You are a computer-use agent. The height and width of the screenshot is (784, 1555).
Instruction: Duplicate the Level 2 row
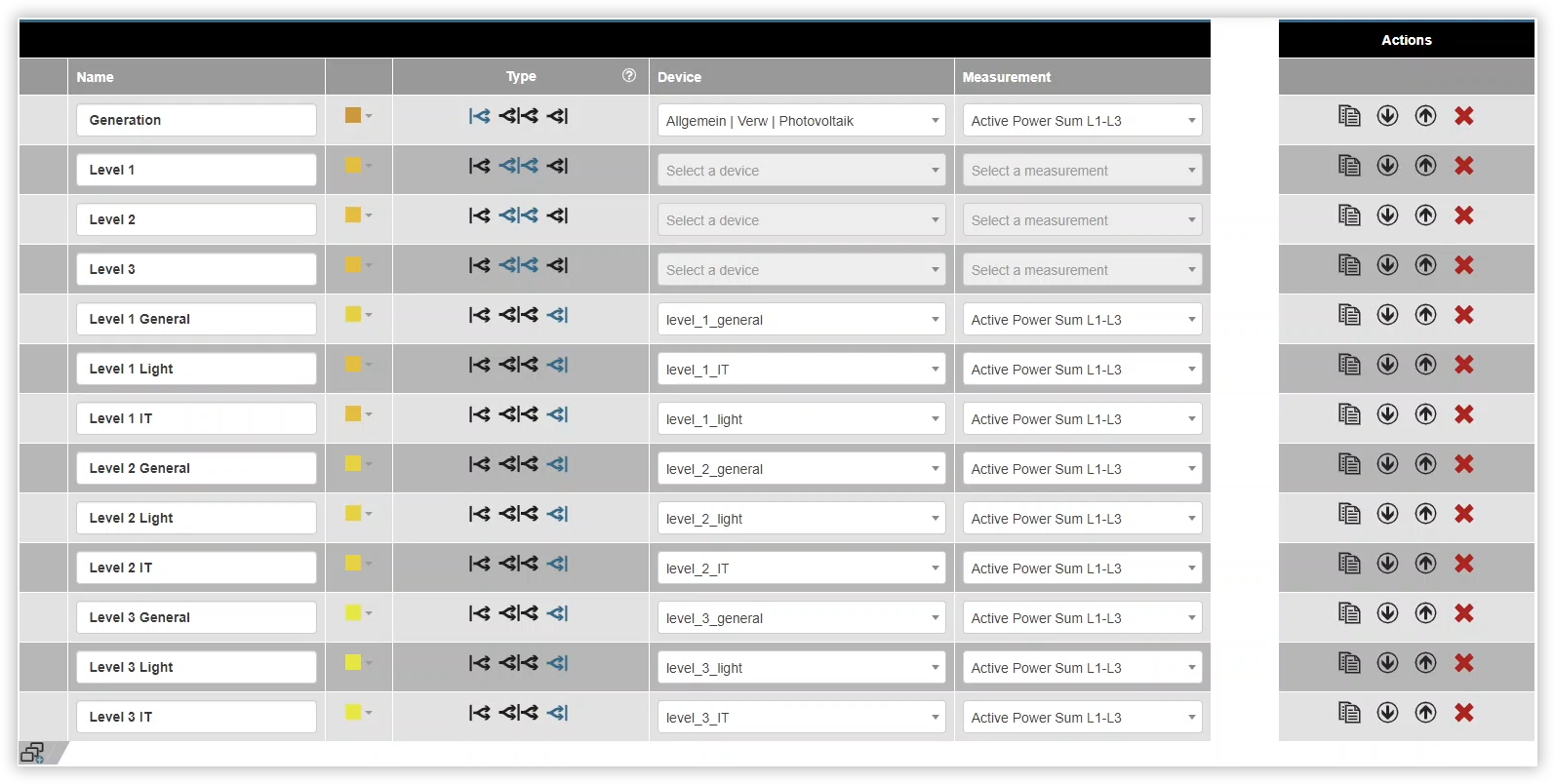pyautogui.click(x=1349, y=216)
